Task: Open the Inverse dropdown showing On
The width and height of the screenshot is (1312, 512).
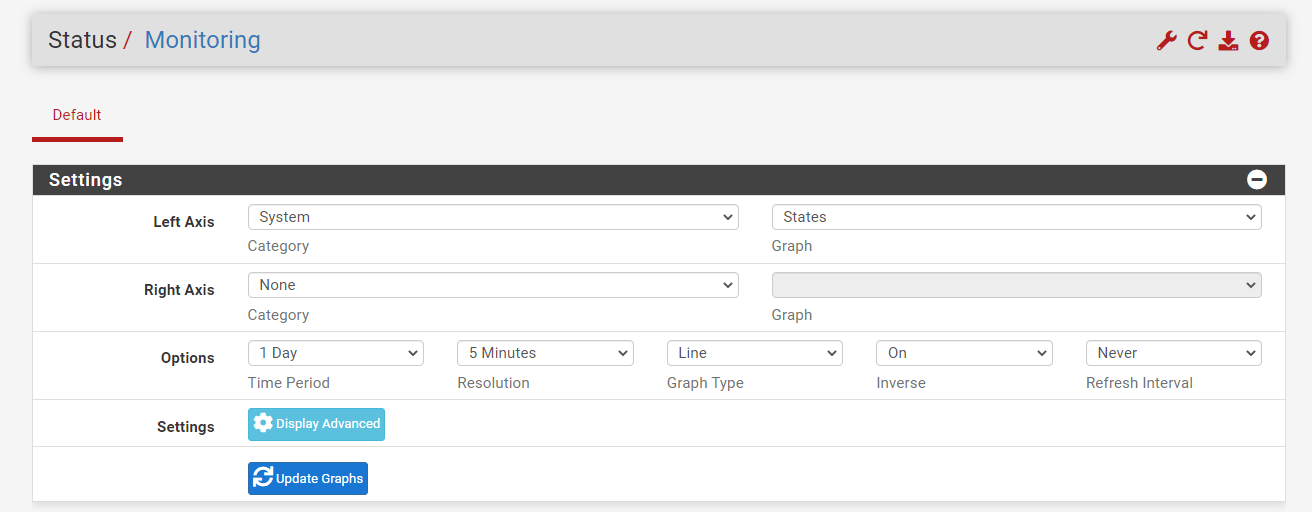Action: pos(964,353)
